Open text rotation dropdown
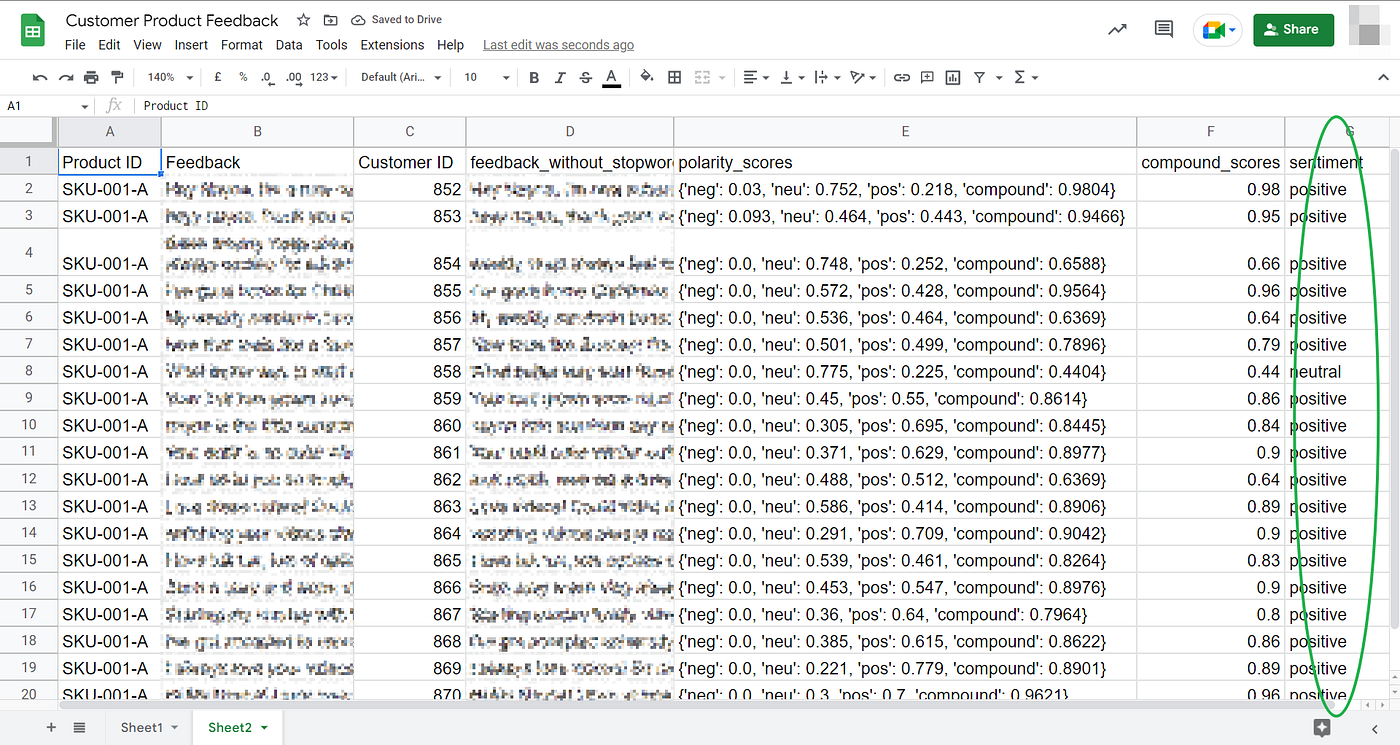Screen dimensions: 1400x745 [x=862, y=77]
